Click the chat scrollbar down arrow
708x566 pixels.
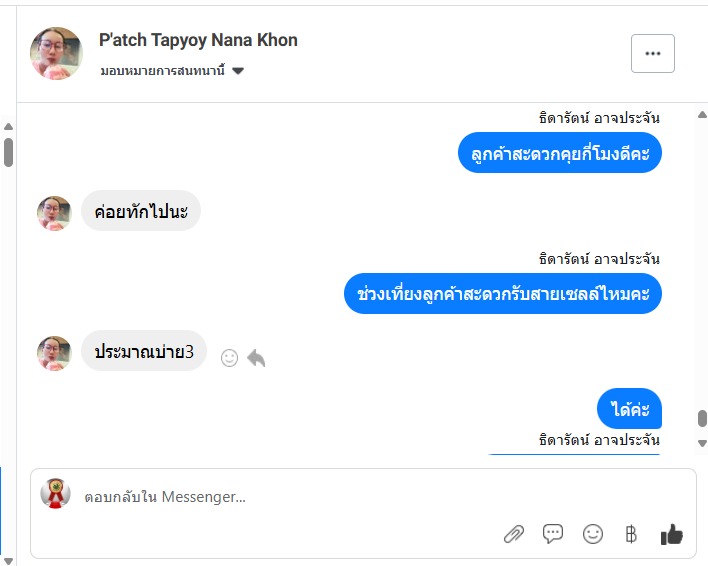coord(702,443)
